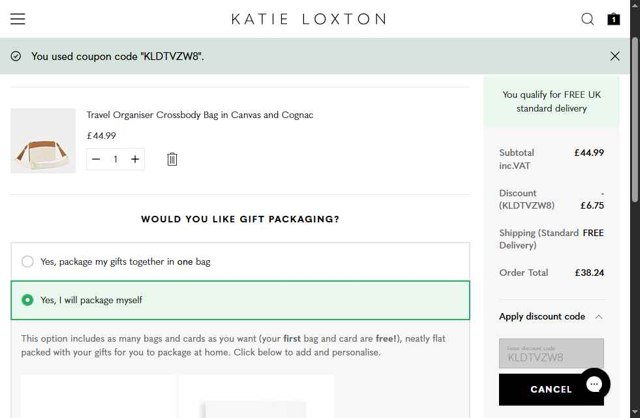Screen dimensions: 640x418
Task: Click the coupon success checkmark icon
Action: [x=16, y=56]
